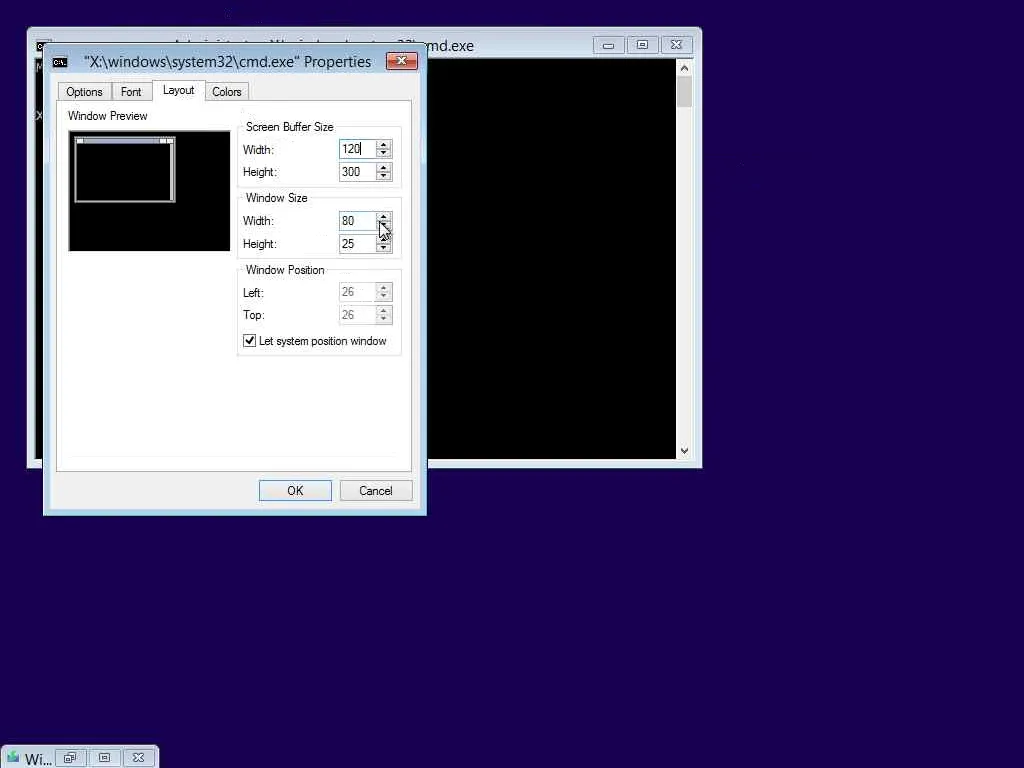The image size is (1024, 768).
Task: Open the Font tab
Action: pos(131,92)
